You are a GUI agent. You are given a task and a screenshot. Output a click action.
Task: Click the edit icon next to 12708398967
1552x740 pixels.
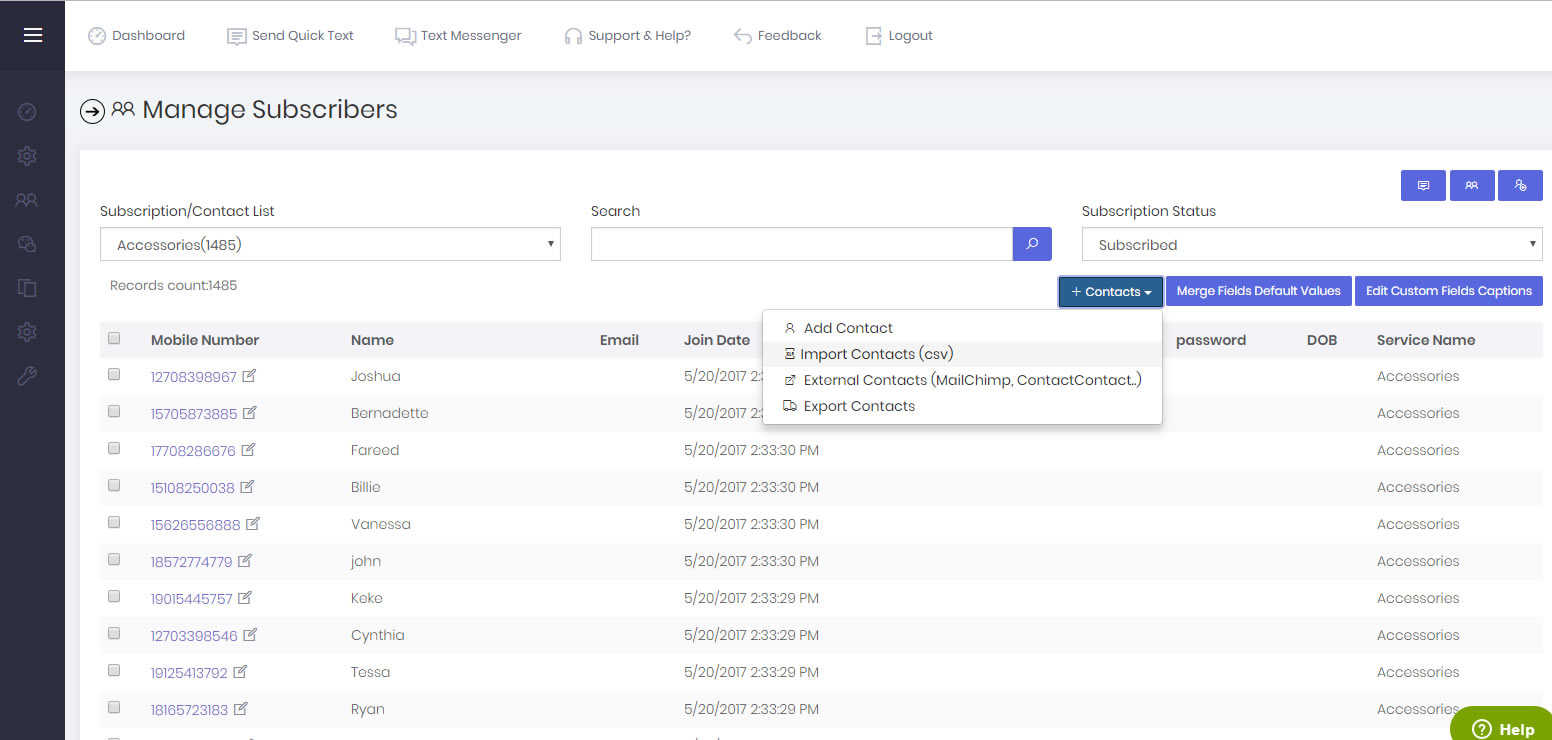(x=249, y=376)
